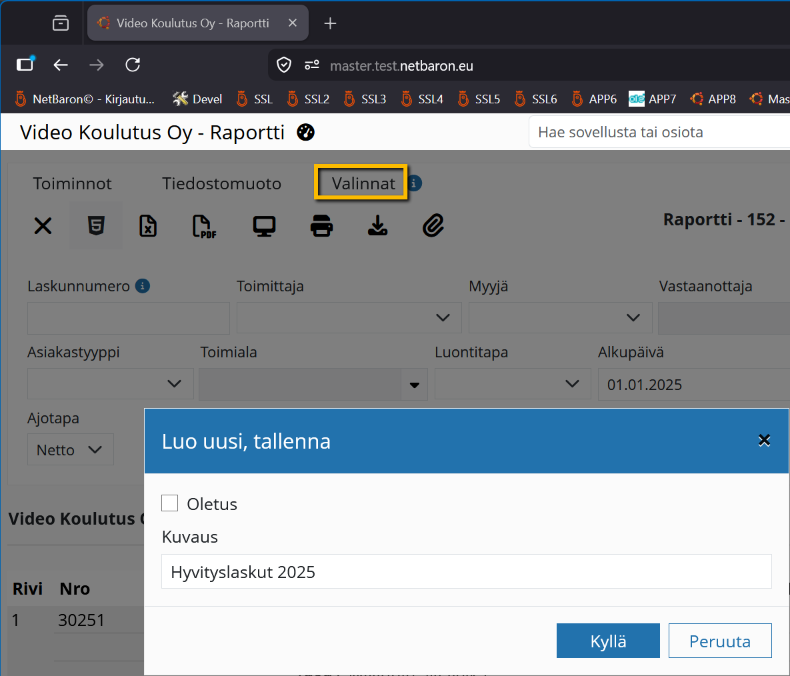Screen dimensions: 790x676
Task: Download the report via the download icon
Action: pyautogui.click(x=377, y=226)
